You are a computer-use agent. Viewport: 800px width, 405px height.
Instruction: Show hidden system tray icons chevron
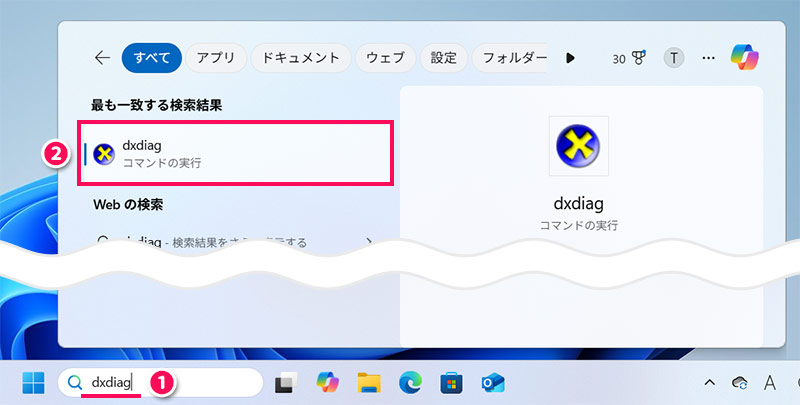coord(710,383)
